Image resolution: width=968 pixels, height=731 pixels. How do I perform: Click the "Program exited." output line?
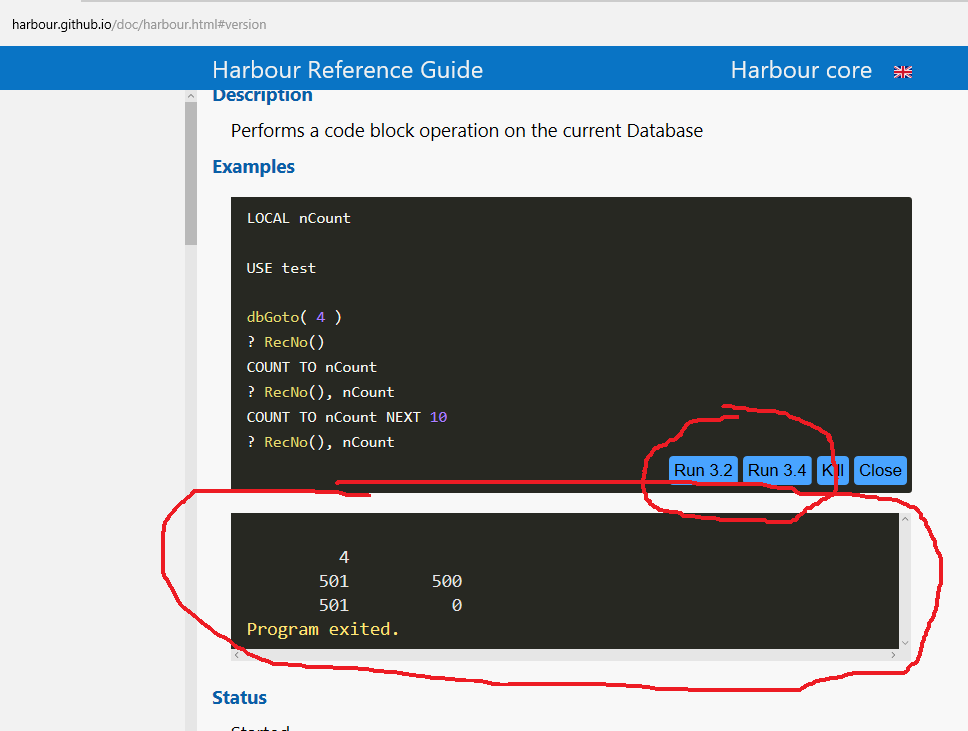(323, 629)
